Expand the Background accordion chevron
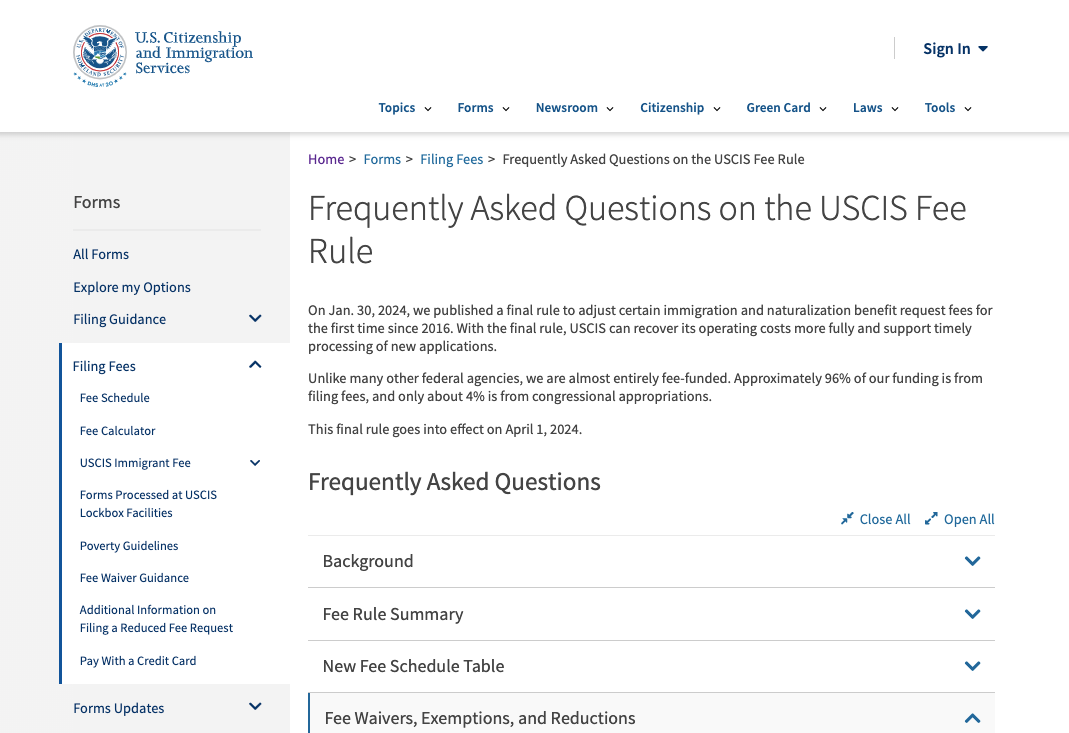Screen dimensions: 1069x733 (x=972, y=561)
